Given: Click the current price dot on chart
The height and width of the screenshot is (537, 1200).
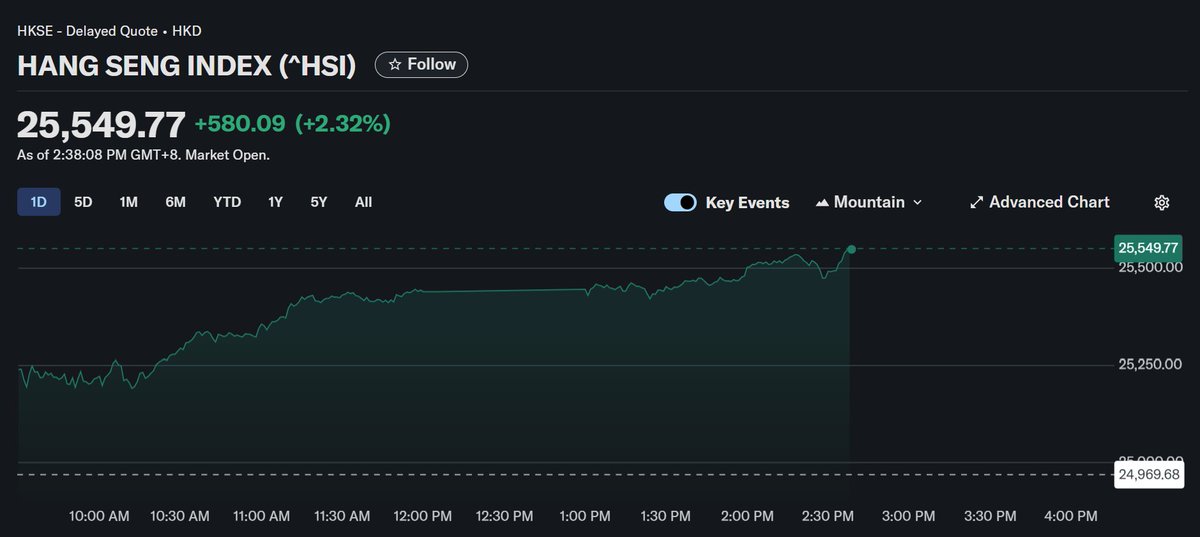Looking at the screenshot, I should click(851, 248).
